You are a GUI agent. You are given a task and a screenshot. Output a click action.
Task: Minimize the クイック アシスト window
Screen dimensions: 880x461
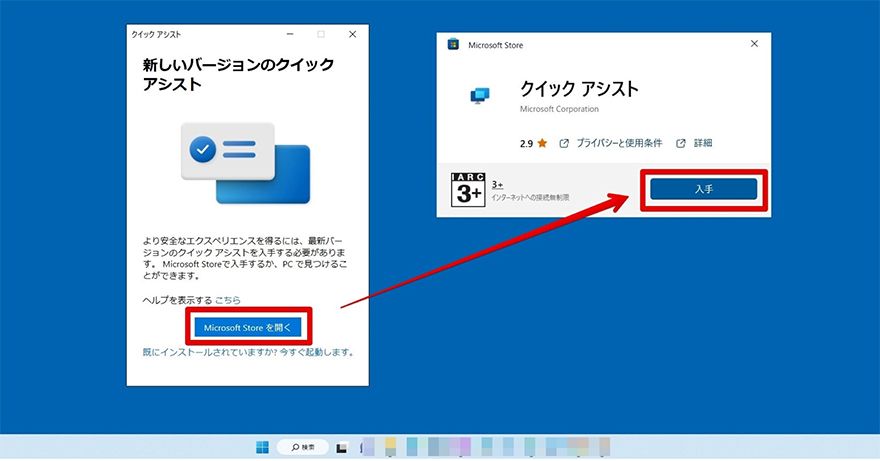(x=290, y=34)
